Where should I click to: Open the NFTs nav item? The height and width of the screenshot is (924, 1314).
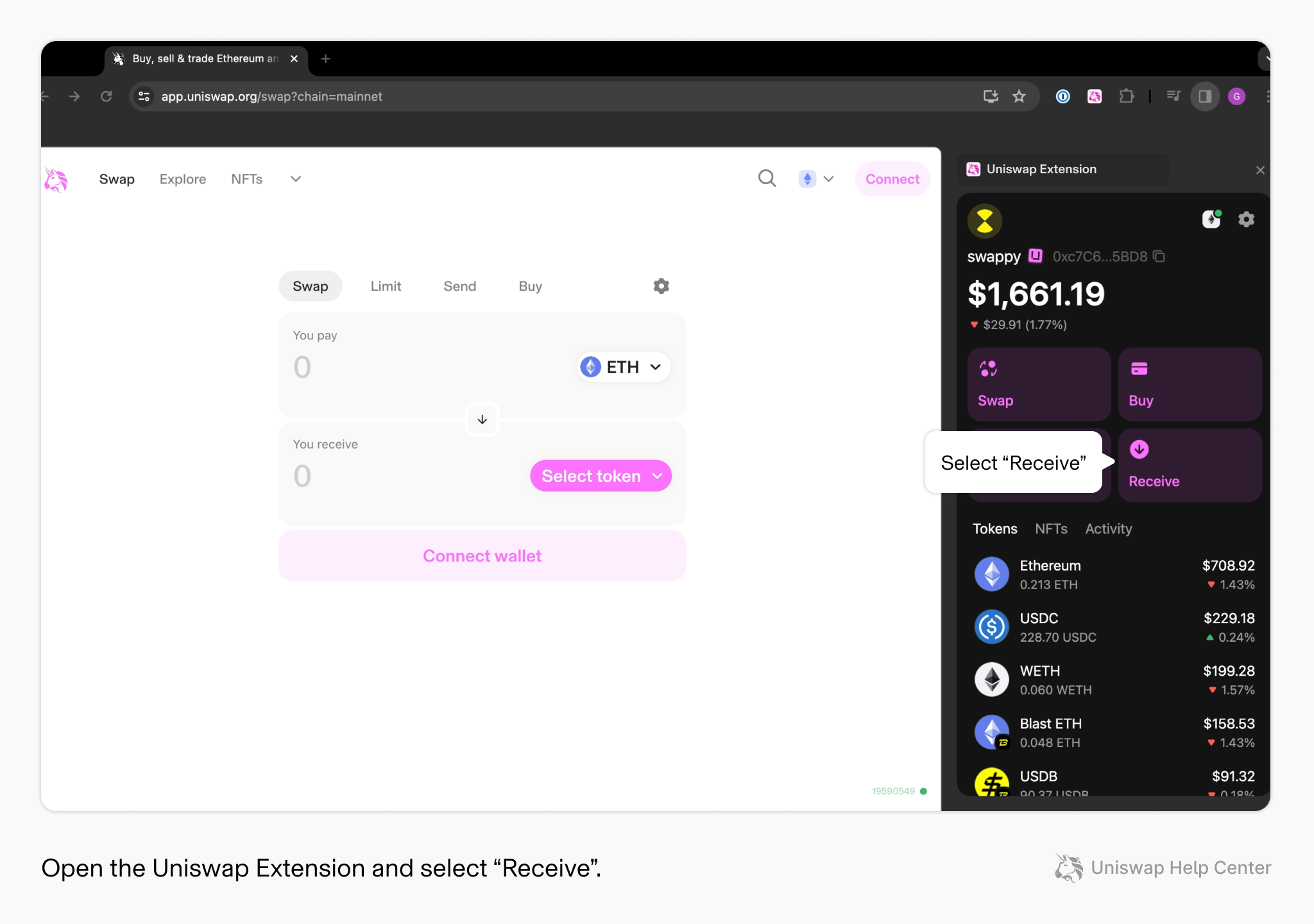pos(246,179)
